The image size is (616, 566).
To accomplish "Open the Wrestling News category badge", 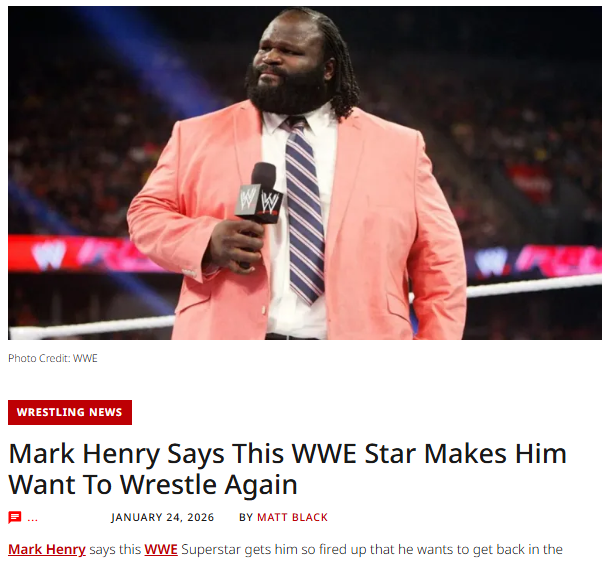I will click(x=70, y=412).
